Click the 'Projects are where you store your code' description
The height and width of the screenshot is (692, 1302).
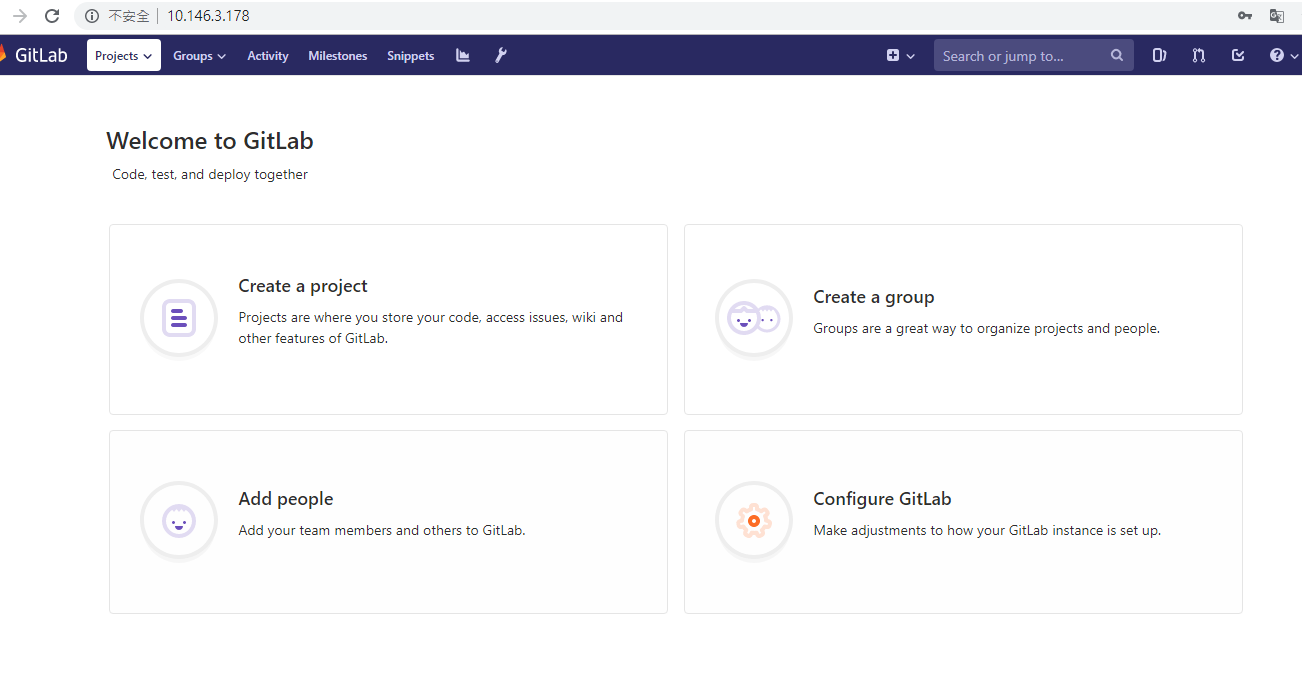(431, 328)
